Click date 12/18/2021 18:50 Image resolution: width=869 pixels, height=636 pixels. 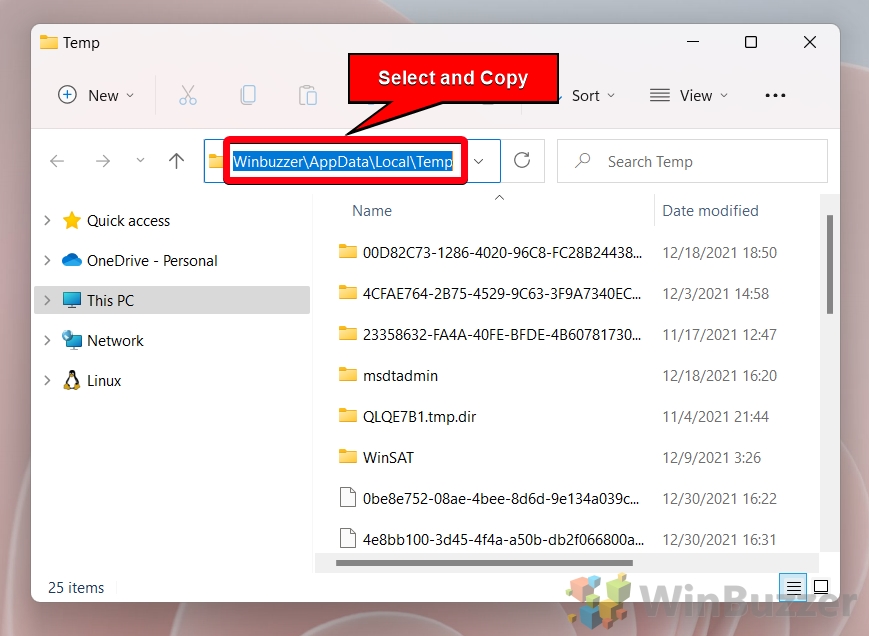point(719,253)
